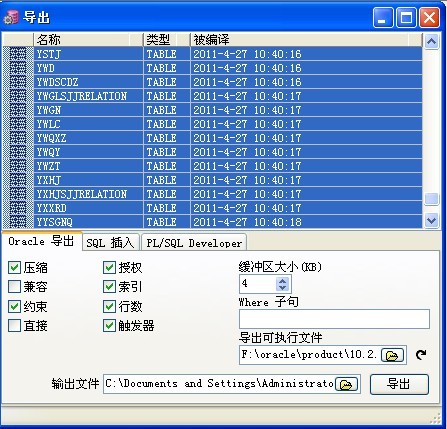Viewport: 447px width, 429px height.
Task: Select the table icon beside YWGN row
Action: click(x=18, y=110)
